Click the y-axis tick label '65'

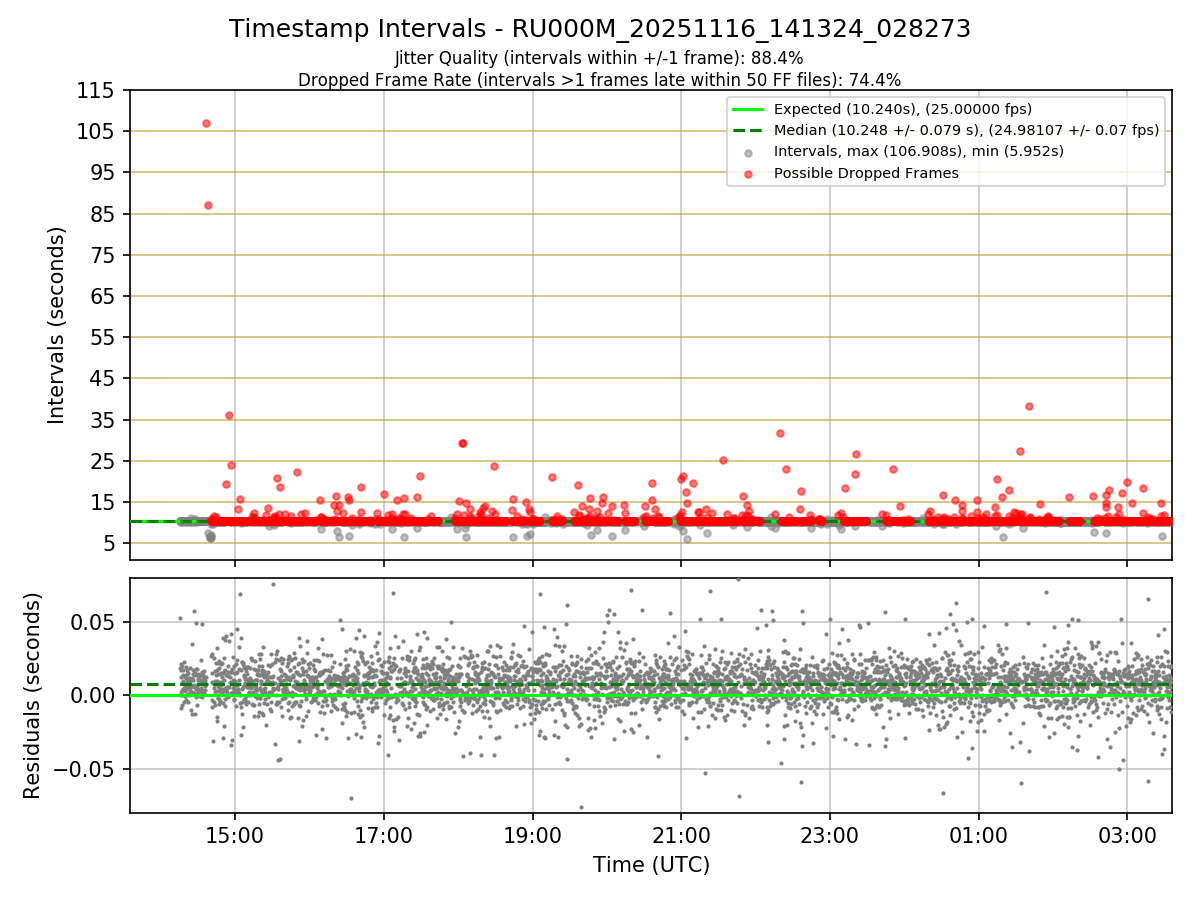tap(102, 297)
